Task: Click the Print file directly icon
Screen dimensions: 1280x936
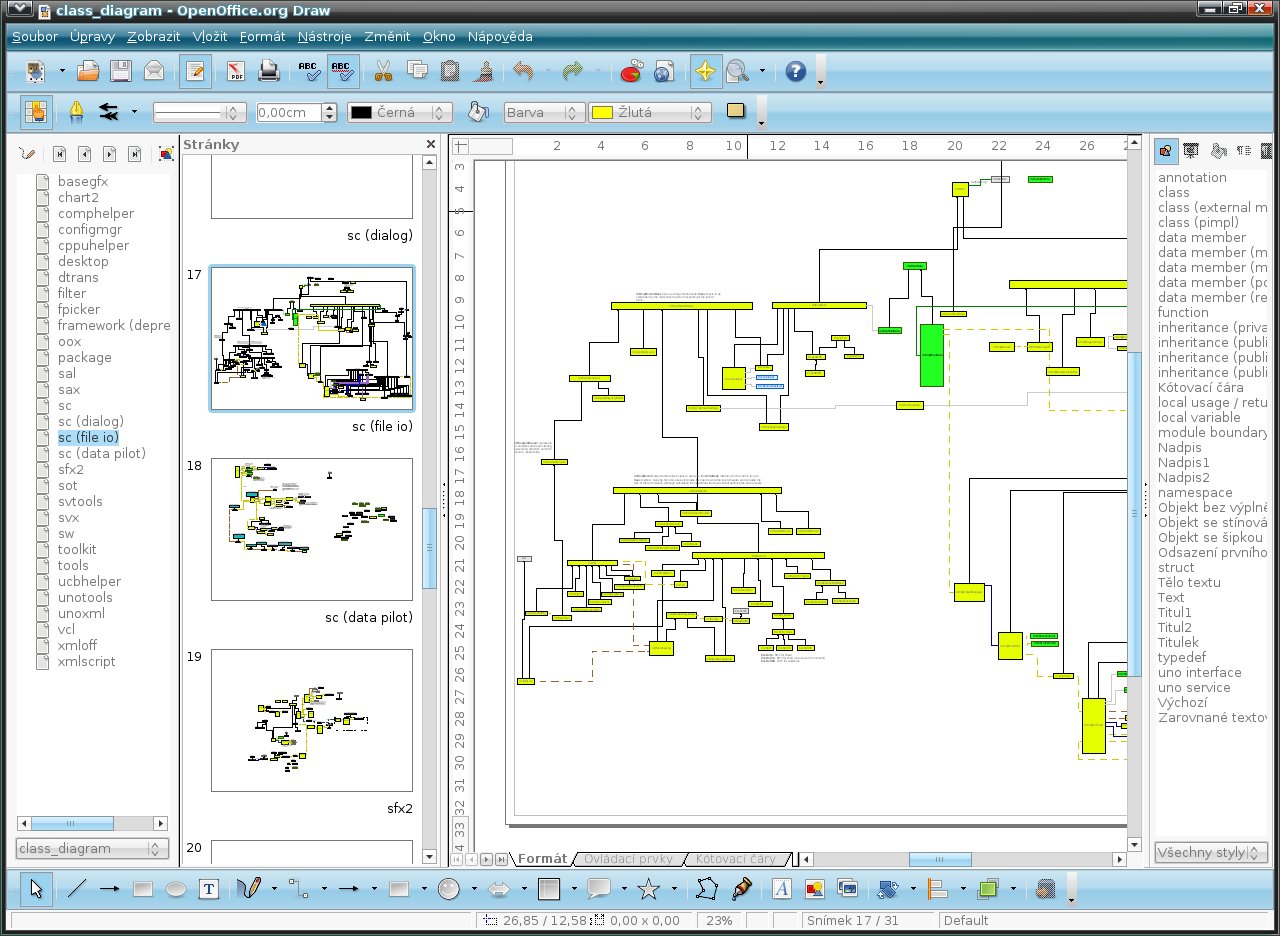Action: click(268, 71)
